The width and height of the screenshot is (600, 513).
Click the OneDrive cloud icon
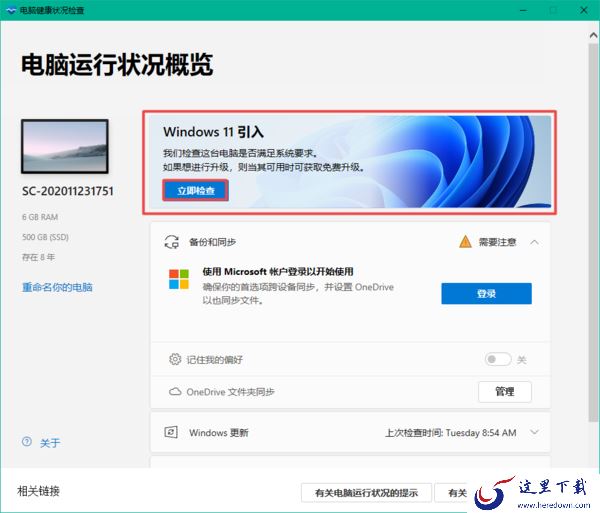coord(175,392)
